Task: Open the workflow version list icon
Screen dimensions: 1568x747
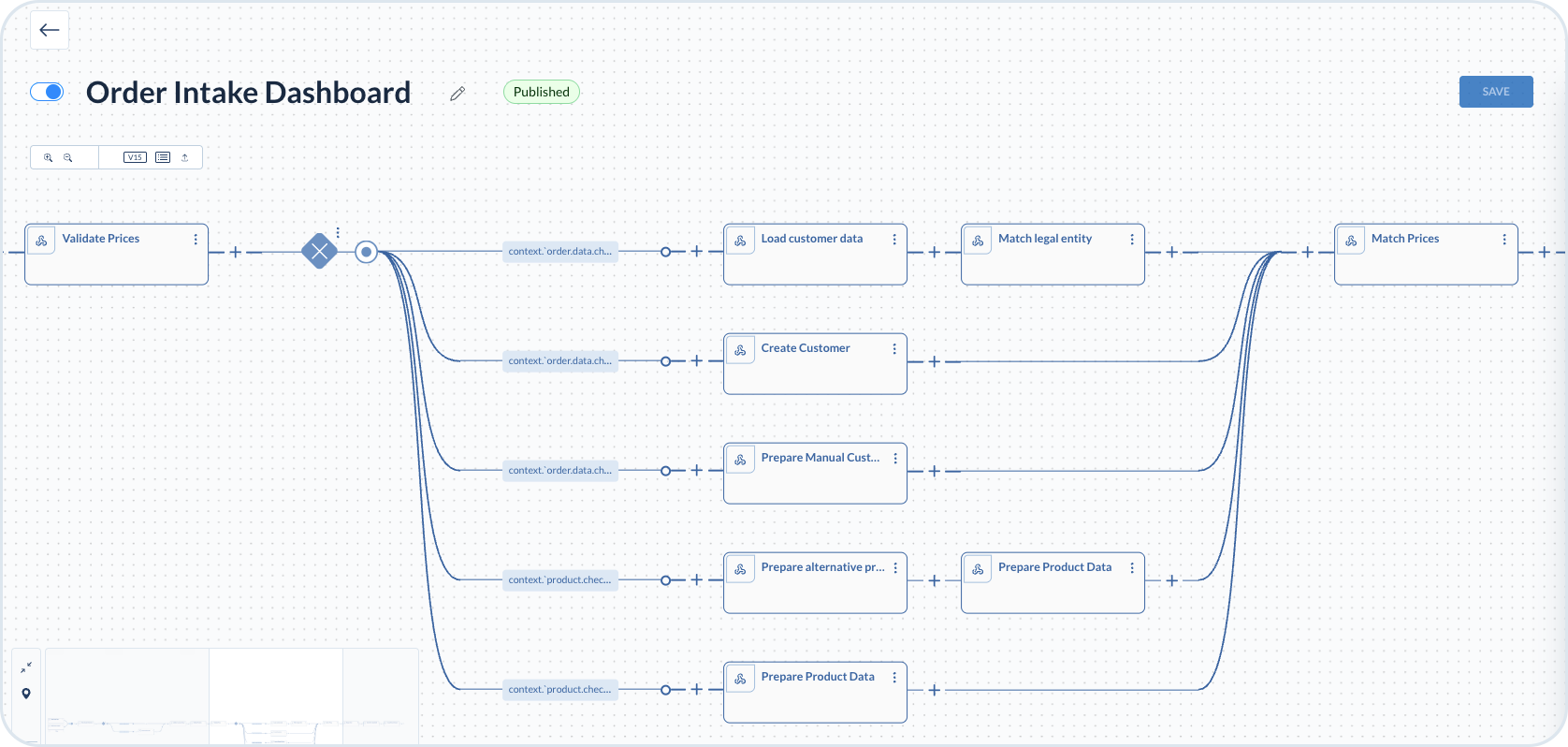Action: [162, 157]
